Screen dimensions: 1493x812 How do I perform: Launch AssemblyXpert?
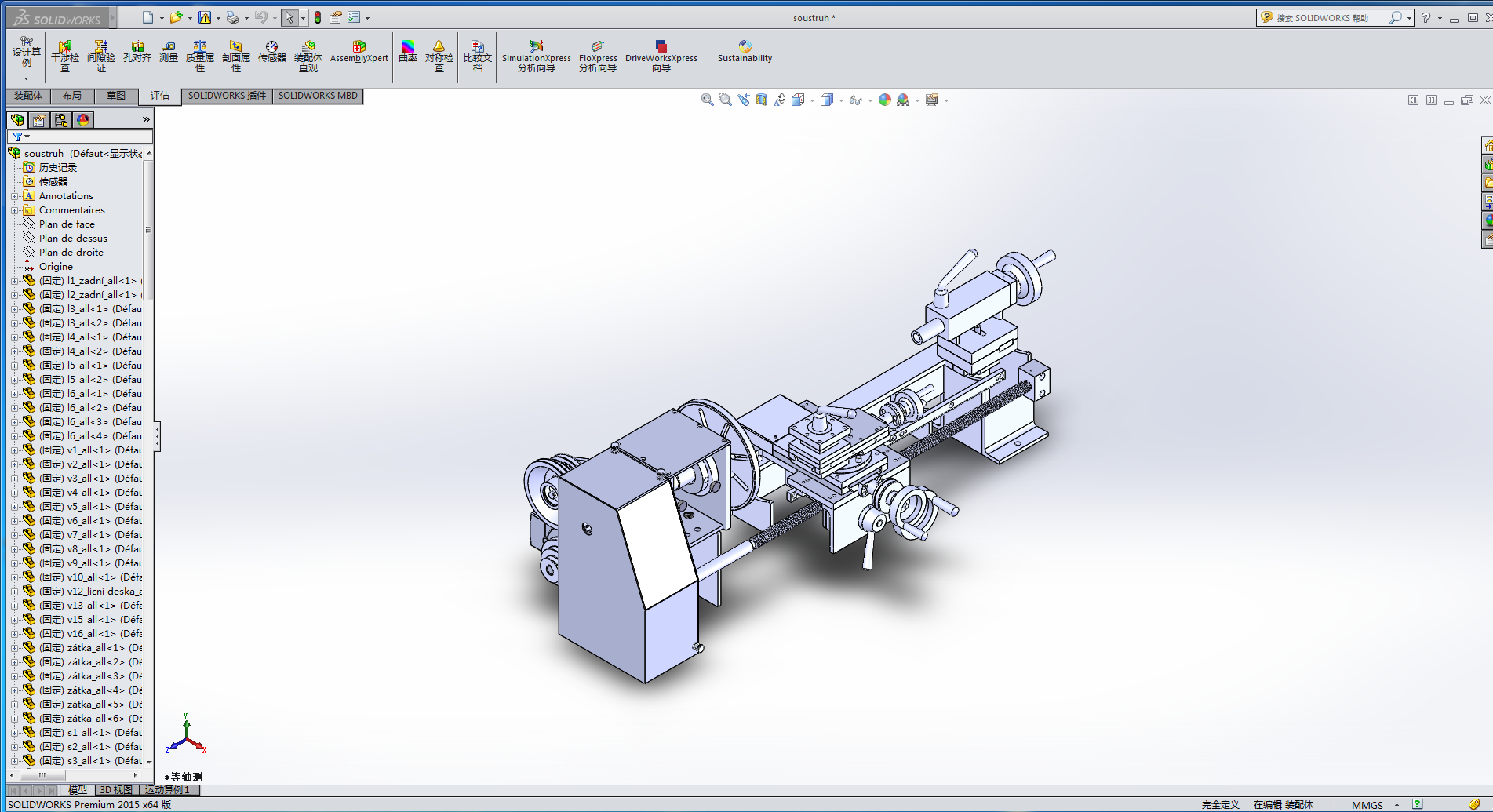359,52
